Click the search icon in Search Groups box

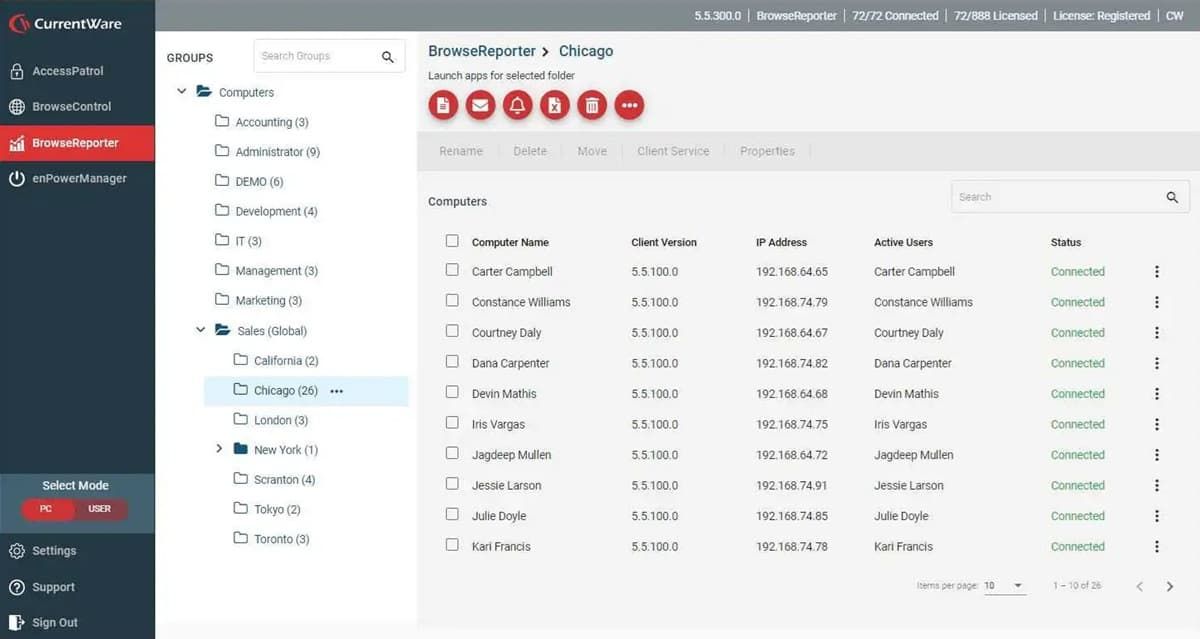pos(388,57)
